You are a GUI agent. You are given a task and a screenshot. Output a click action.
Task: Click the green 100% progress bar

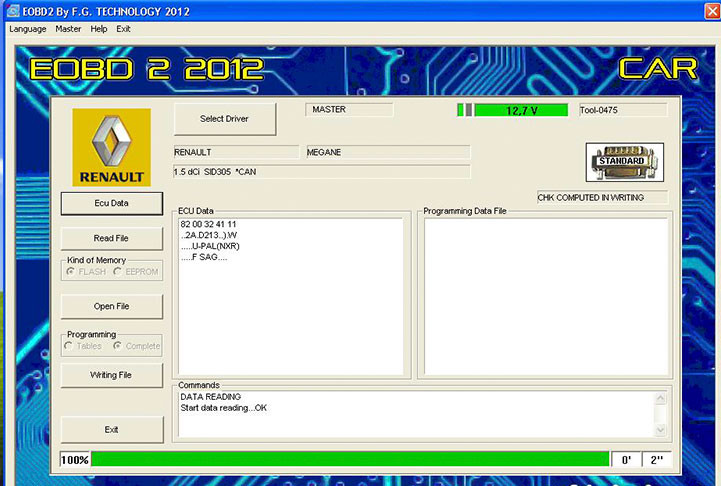350,459
